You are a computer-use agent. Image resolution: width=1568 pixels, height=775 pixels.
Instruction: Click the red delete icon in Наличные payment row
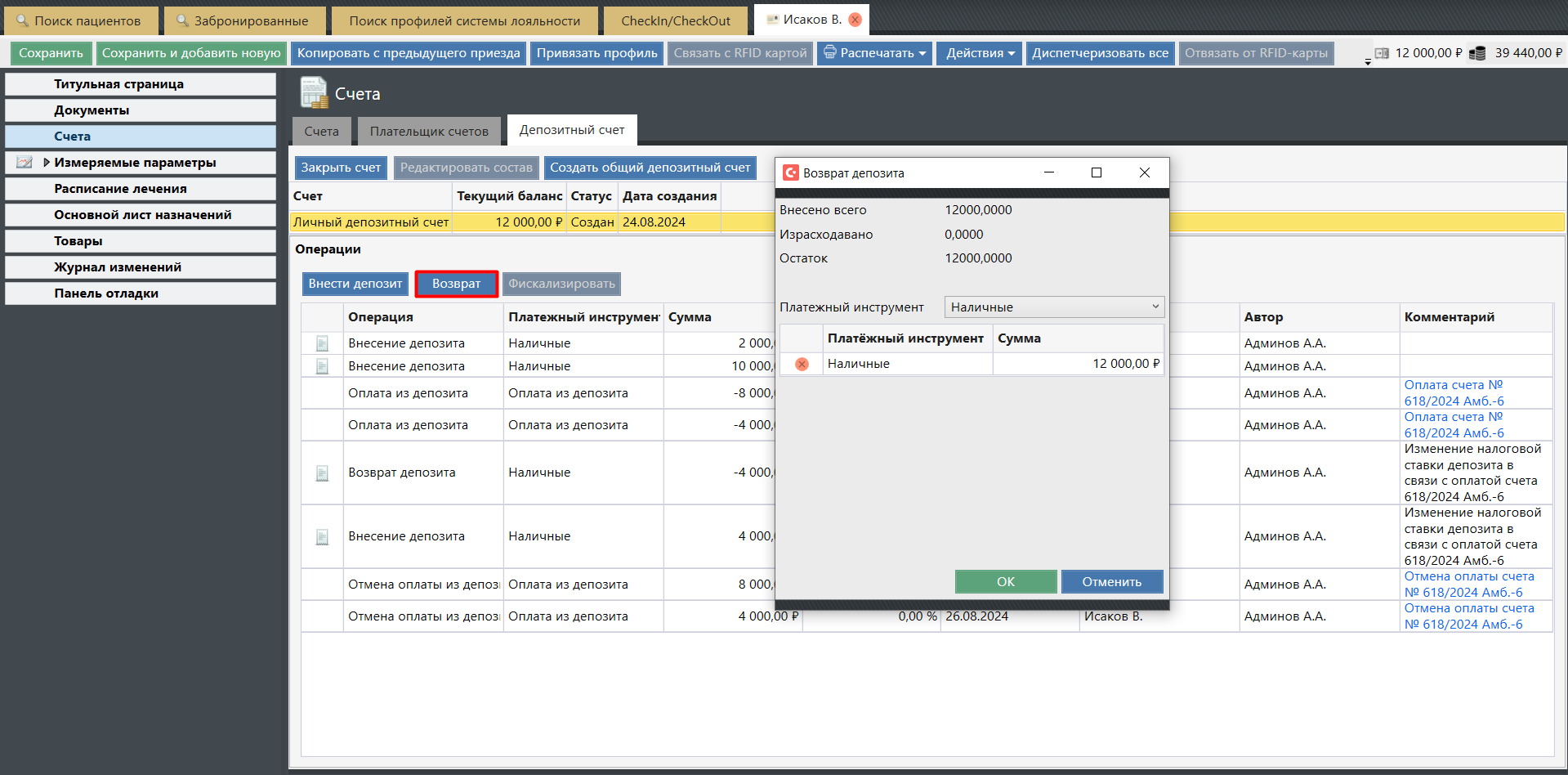802,364
